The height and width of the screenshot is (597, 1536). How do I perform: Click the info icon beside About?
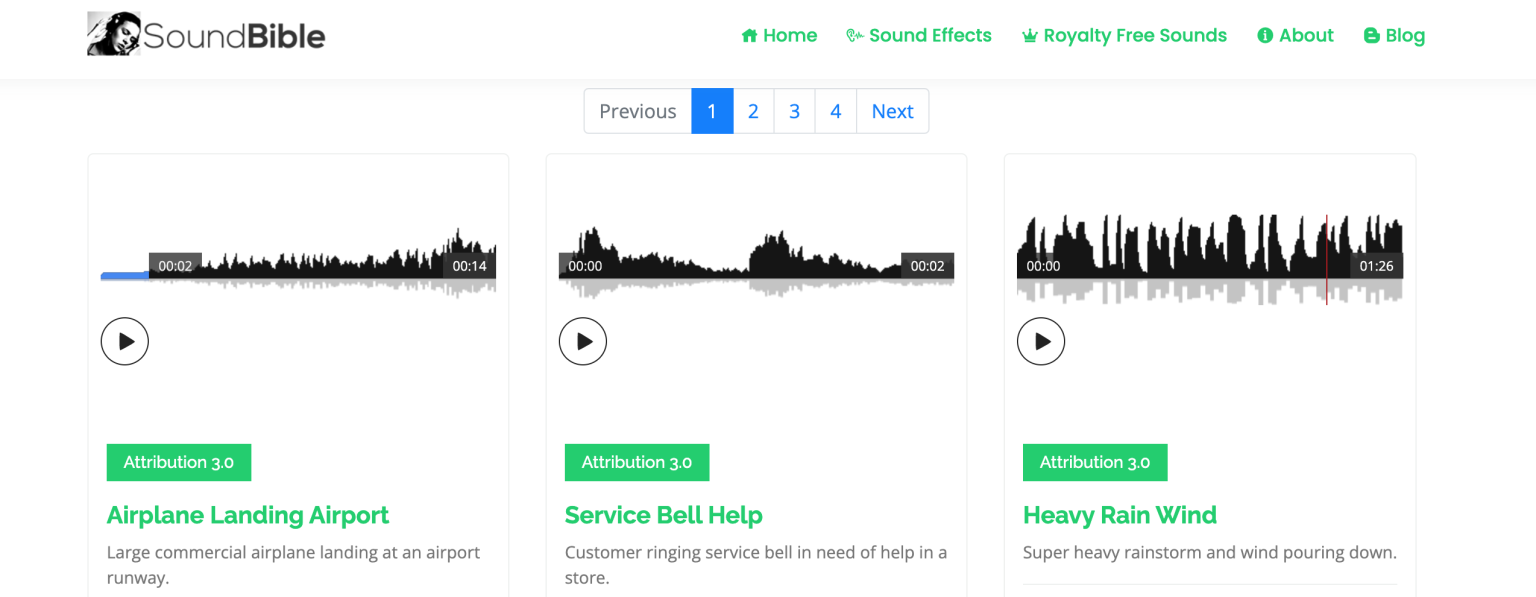pos(1266,35)
